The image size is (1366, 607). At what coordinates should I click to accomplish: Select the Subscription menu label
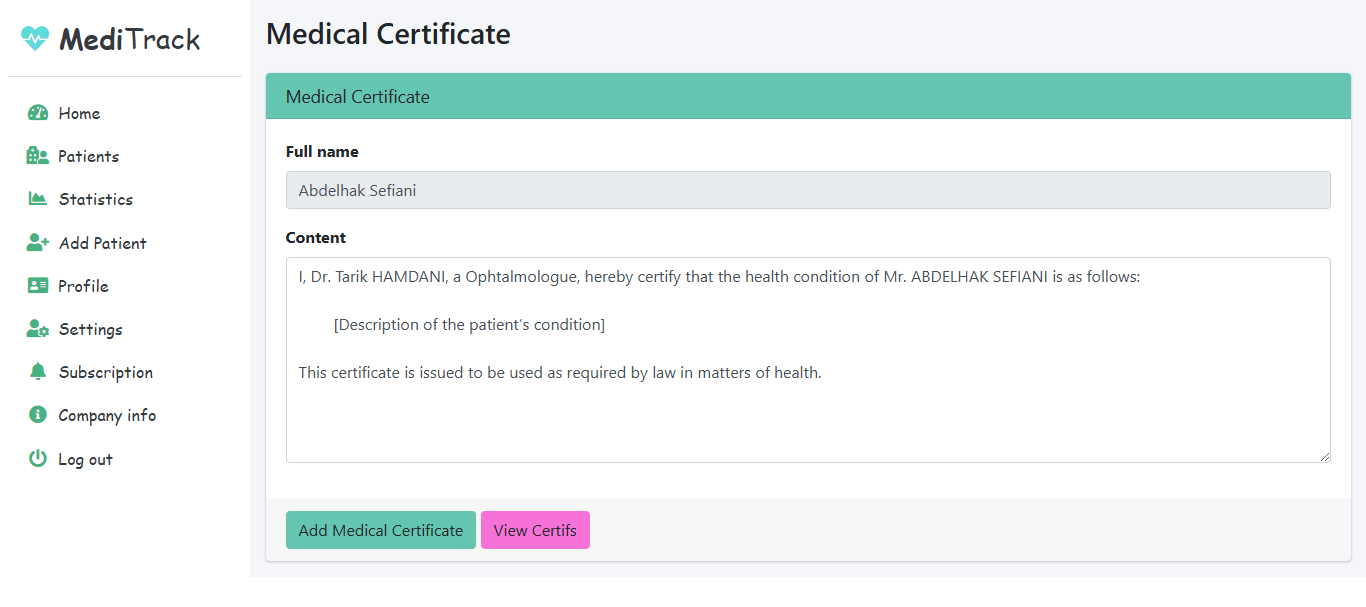pyautogui.click(x=105, y=372)
